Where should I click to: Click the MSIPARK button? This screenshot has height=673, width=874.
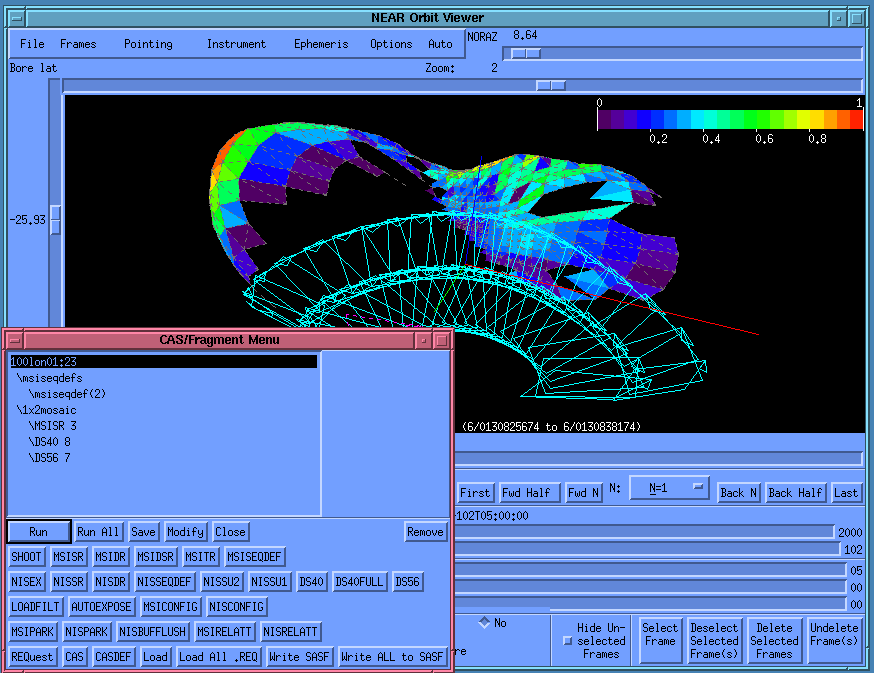(x=32, y=632)
